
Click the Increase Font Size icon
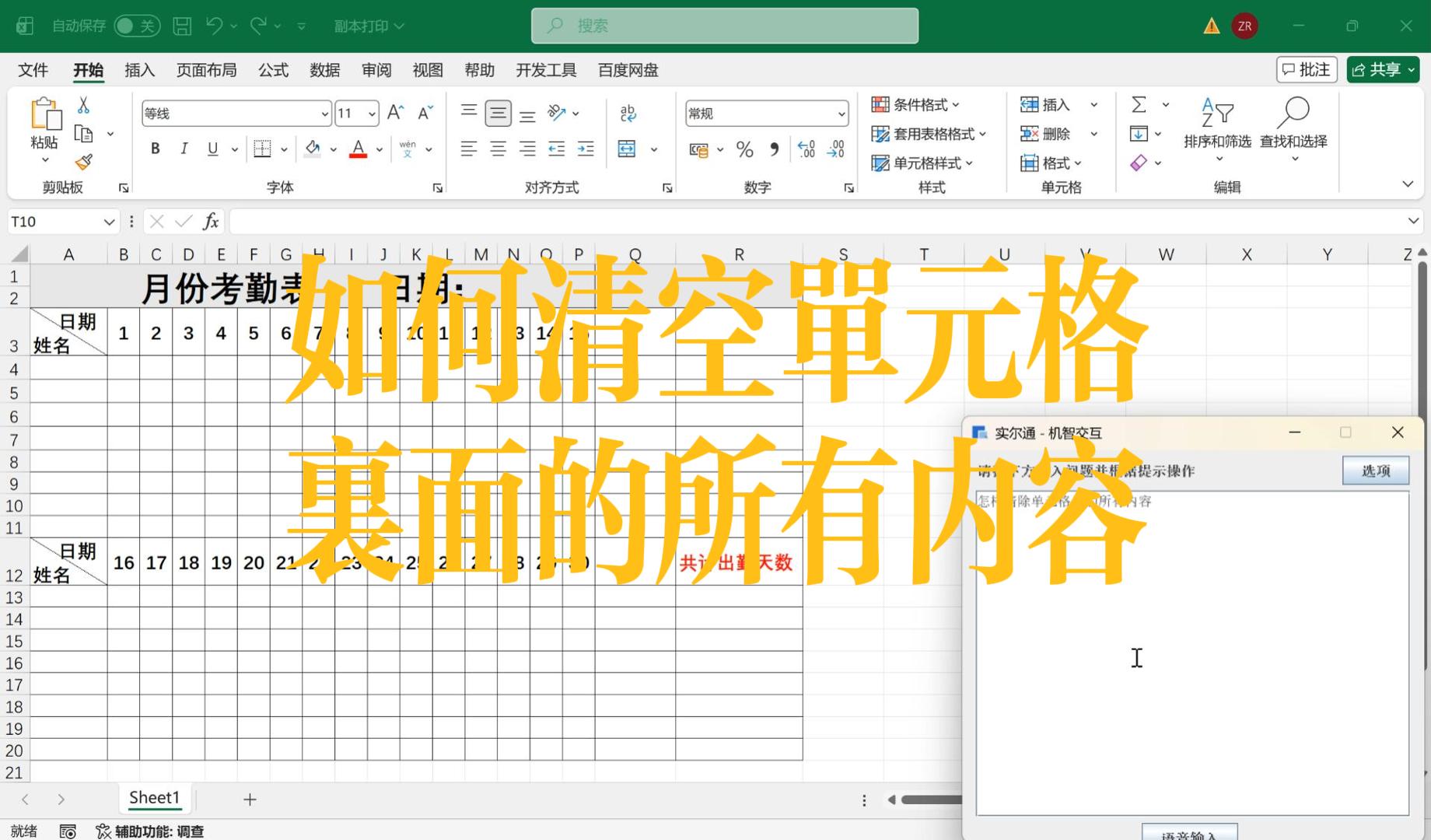(395, 114)
